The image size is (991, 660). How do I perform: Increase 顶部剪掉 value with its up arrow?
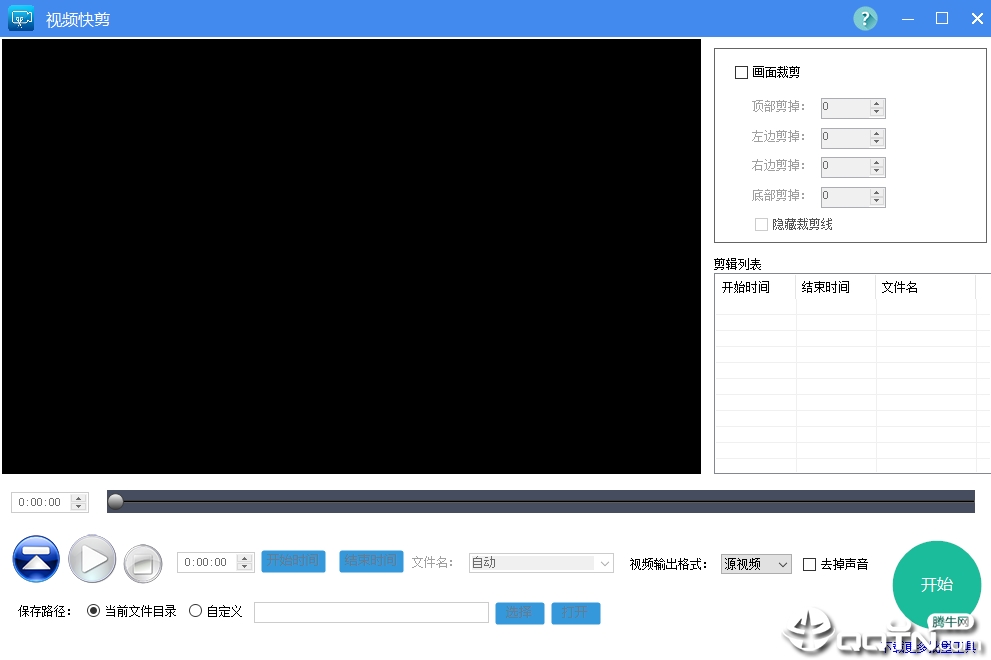[x=877, y=103]
